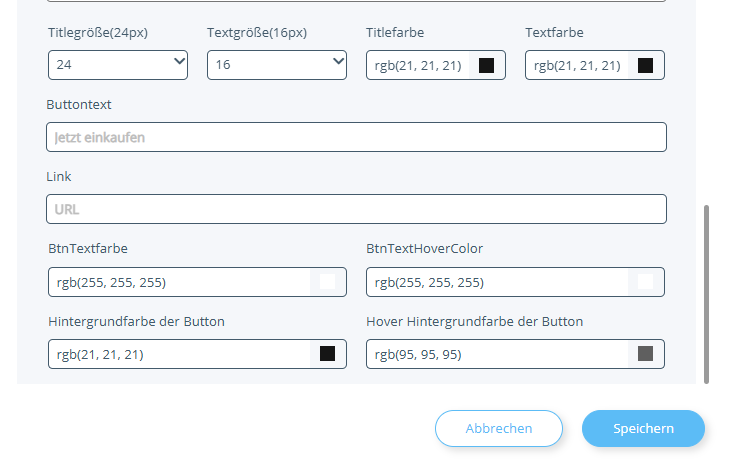This screenshot has width=730, height=469.
Task: Edit the Titlefarbe rgb value field
Action: [x=418, y=66]
